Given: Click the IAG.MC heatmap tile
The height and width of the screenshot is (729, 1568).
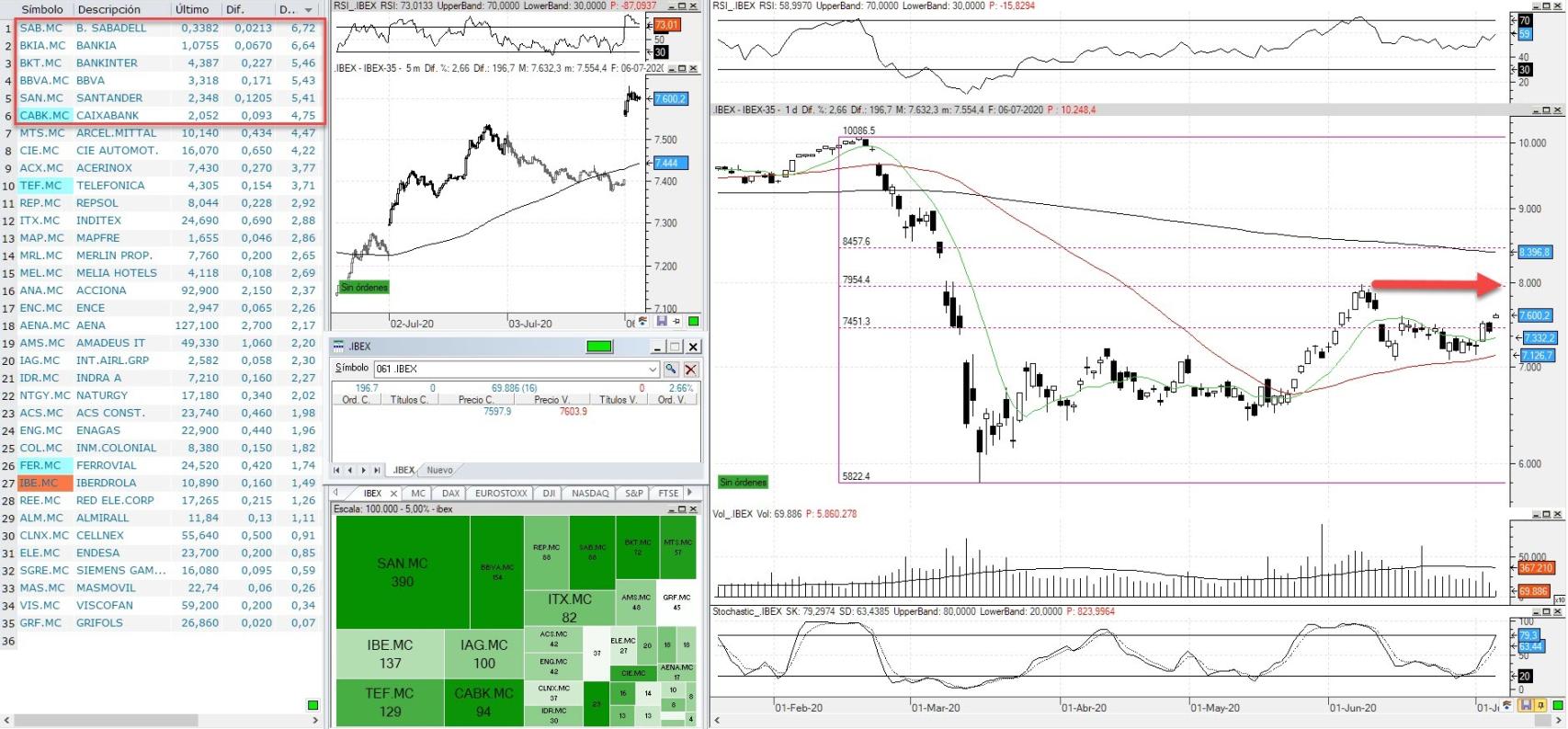Looking at the screenshot, I should click(x=484, y=654).
